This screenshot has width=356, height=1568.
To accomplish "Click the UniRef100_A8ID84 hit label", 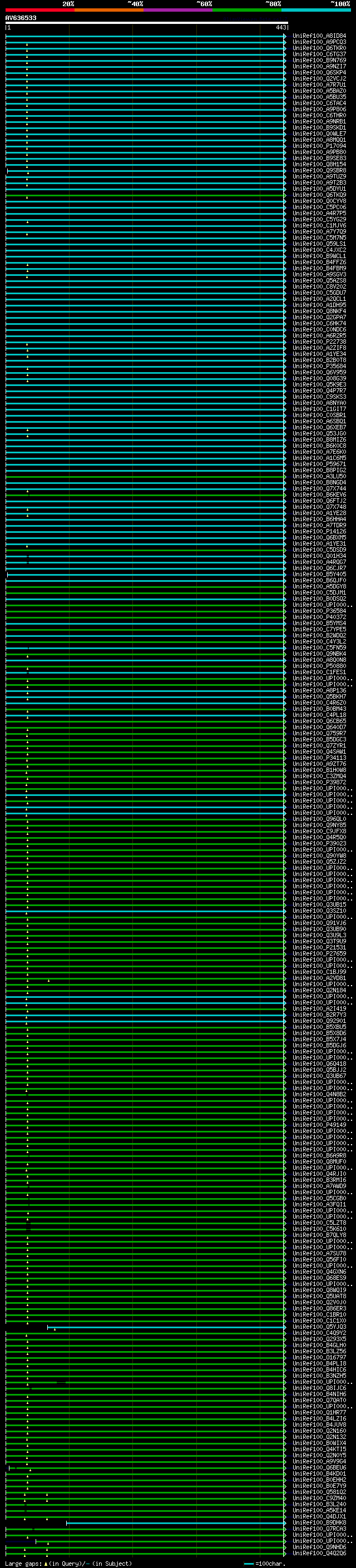I will [319, 36].
